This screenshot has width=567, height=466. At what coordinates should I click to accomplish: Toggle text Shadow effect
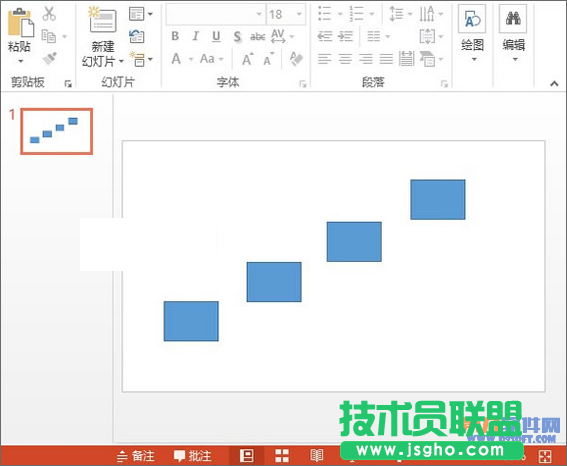(x=237, y=37)
